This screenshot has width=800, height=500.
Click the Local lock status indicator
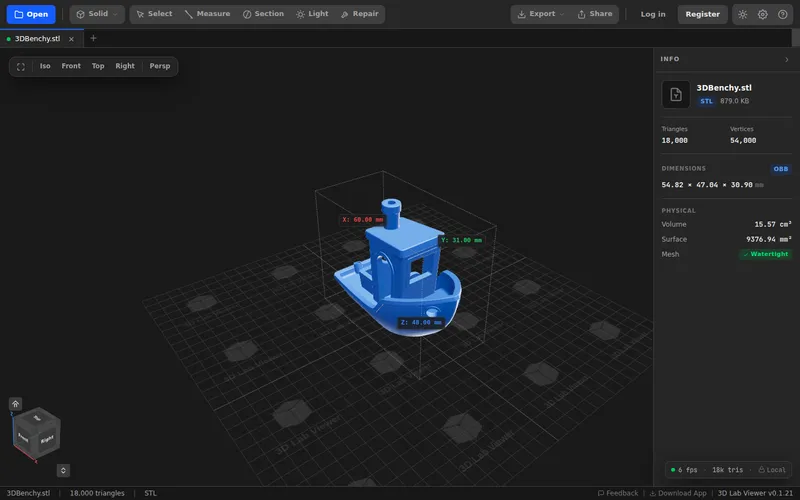pyautogui.click(x=772, y=470)
